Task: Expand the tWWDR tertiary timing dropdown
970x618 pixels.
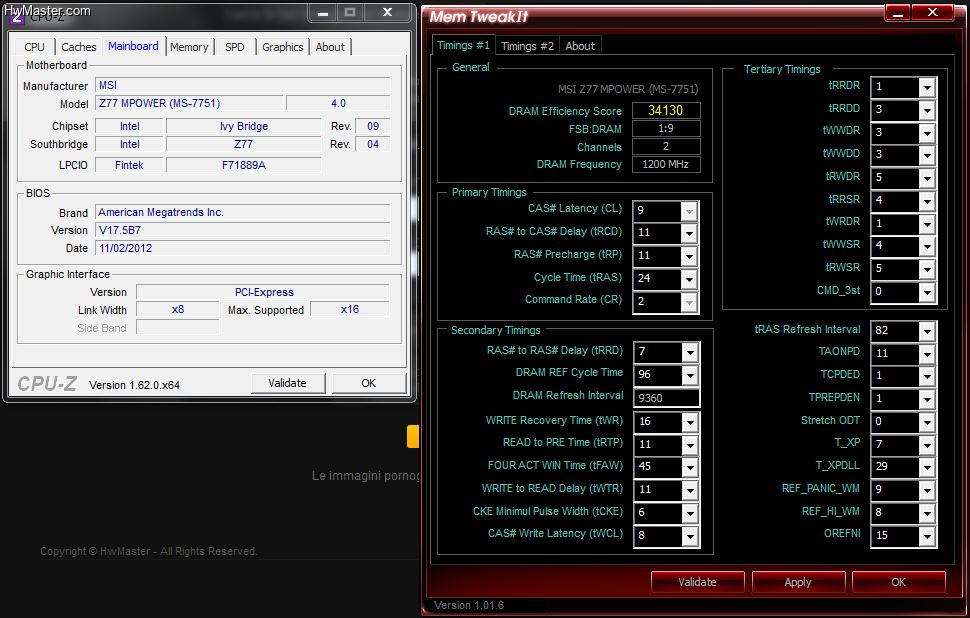Action: coord(927,133)
